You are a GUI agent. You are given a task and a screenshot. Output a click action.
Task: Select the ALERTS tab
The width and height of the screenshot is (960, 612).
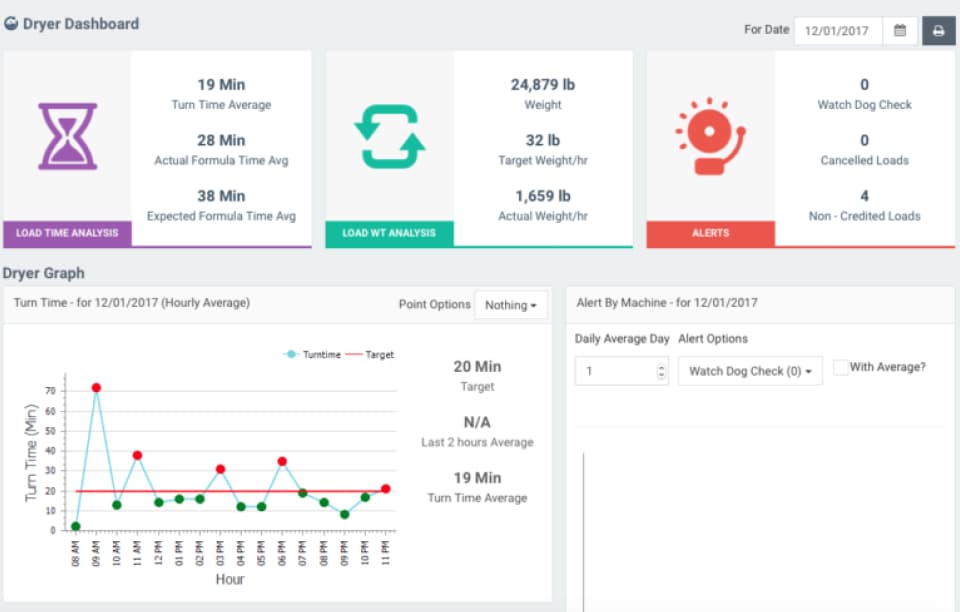pyautogui.click(x=710, y=233)
